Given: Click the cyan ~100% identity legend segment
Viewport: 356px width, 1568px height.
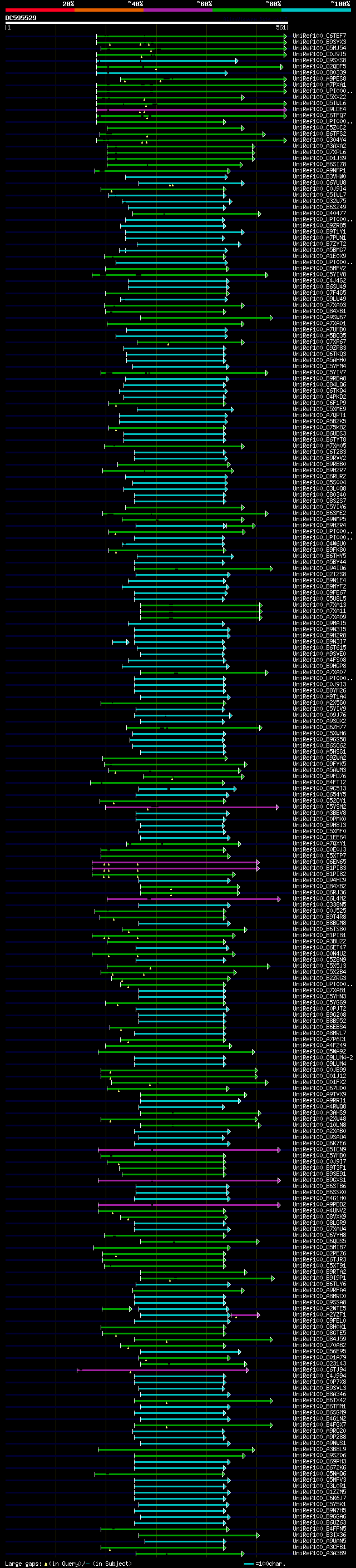Looking at the screenshot, I should tap(316, 10).
